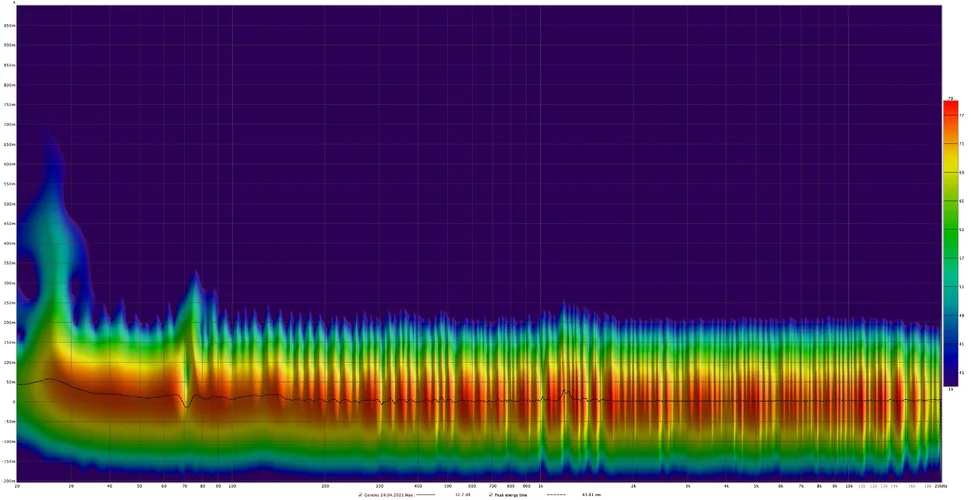
Task: Toggle the Genelec 24.04.2021 trace checkbox
Action: coord(360,494)
